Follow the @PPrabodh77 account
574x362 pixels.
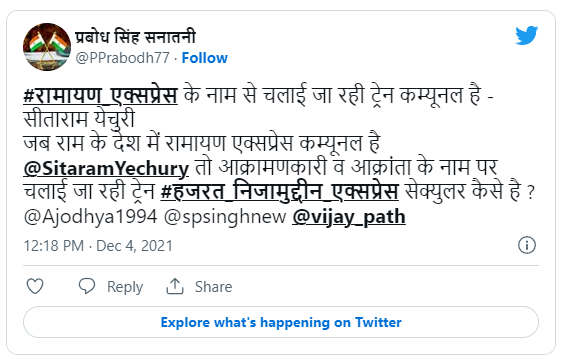click(205, 58)
